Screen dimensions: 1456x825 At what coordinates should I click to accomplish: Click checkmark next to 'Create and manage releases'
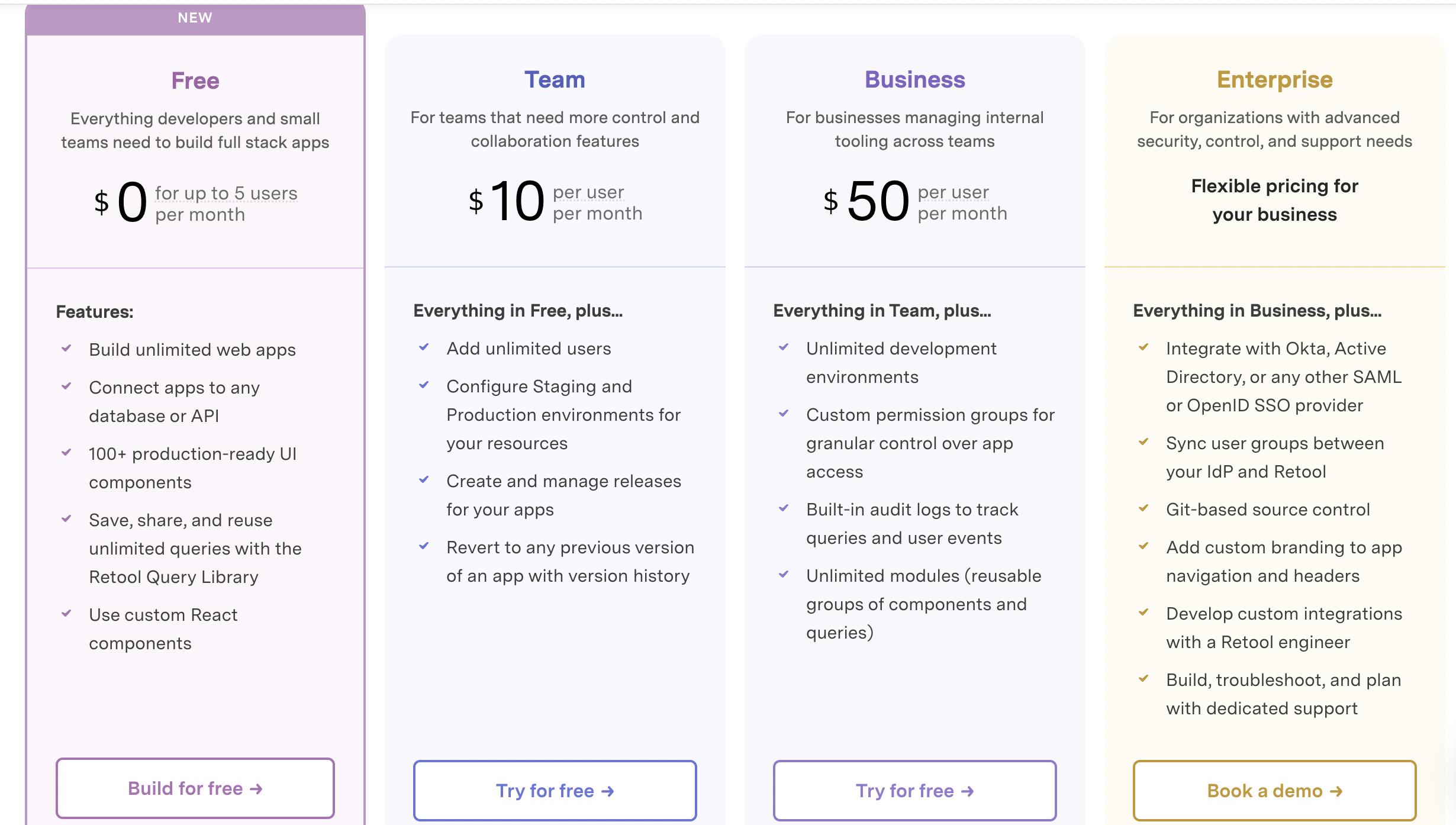[x=424, y=480]
